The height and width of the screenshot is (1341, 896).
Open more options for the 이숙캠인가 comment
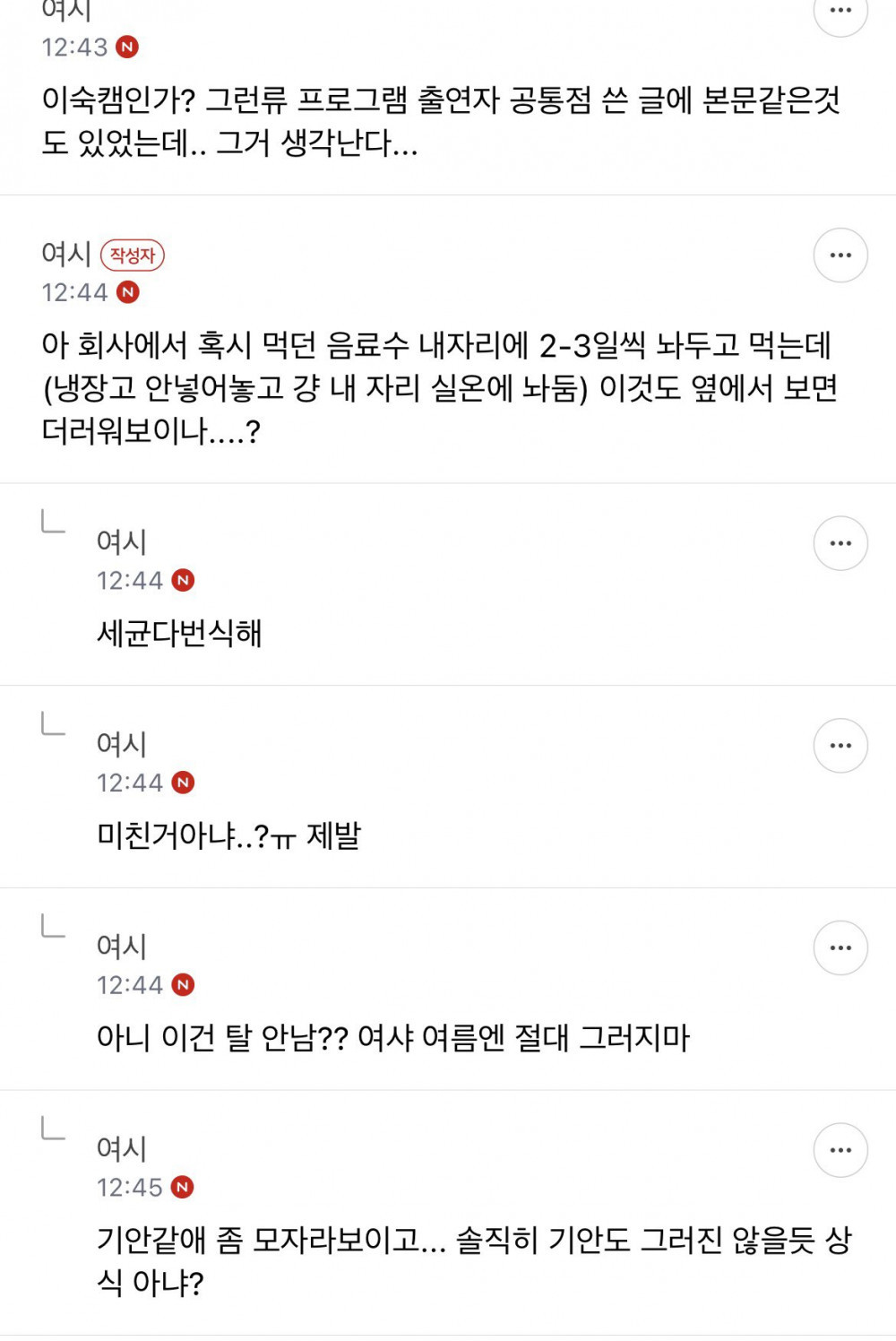click(840, 13)
